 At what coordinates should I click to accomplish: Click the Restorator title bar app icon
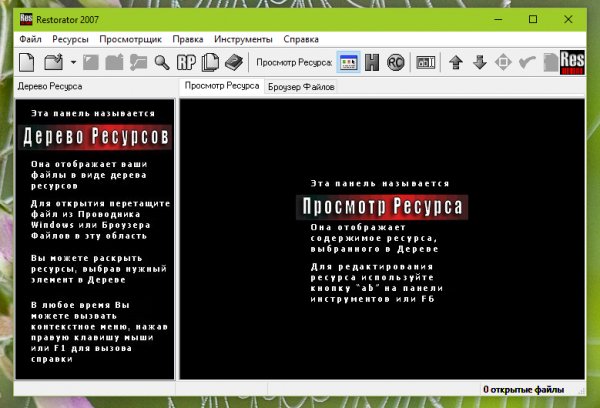(26, 19)
